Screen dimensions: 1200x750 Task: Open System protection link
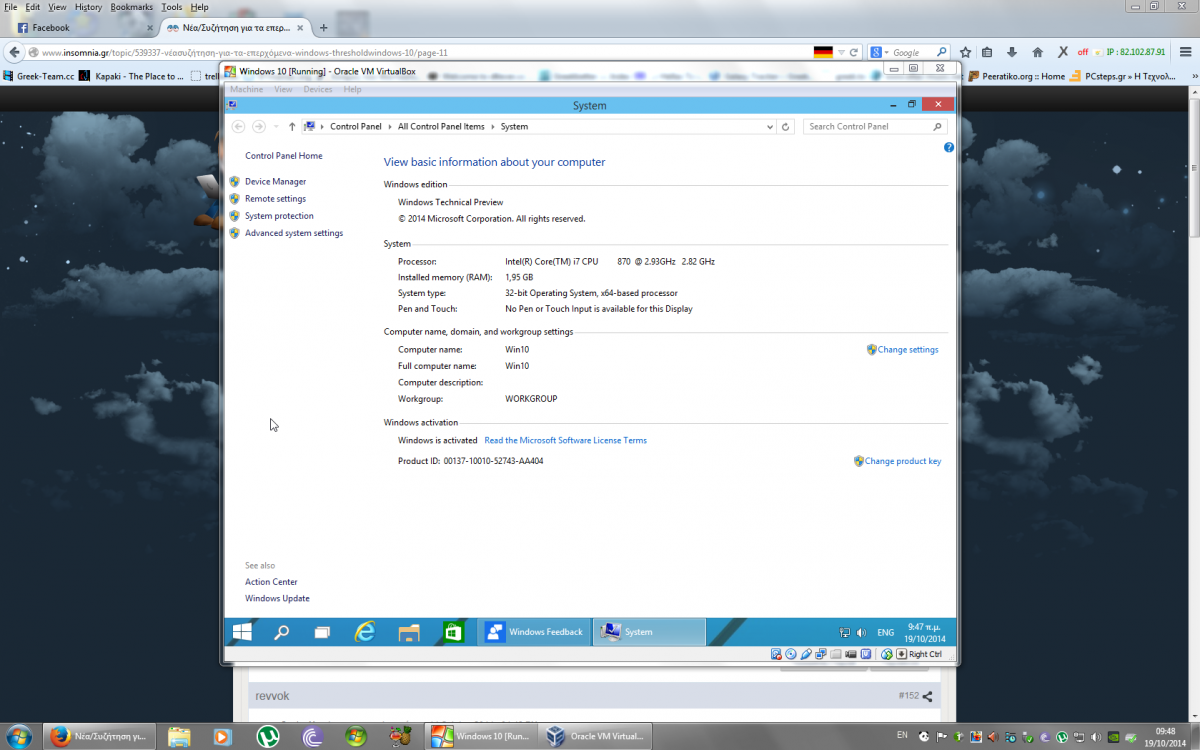point(279,216)
